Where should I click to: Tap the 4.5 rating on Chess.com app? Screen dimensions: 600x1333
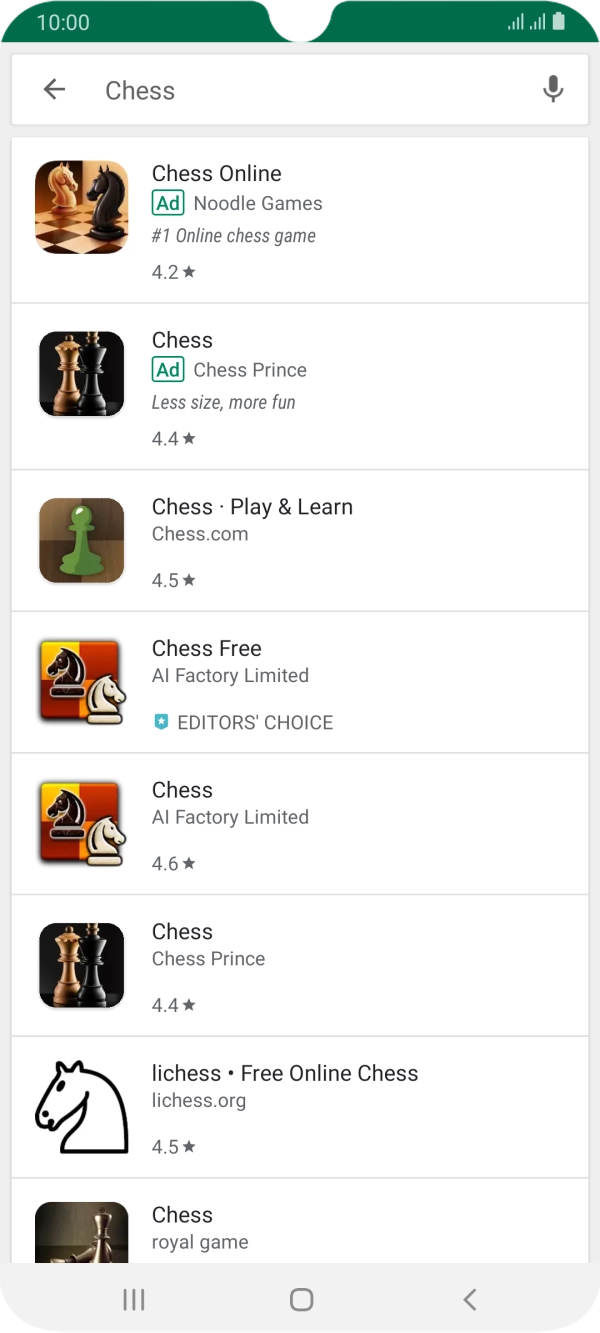coord(172,579)
